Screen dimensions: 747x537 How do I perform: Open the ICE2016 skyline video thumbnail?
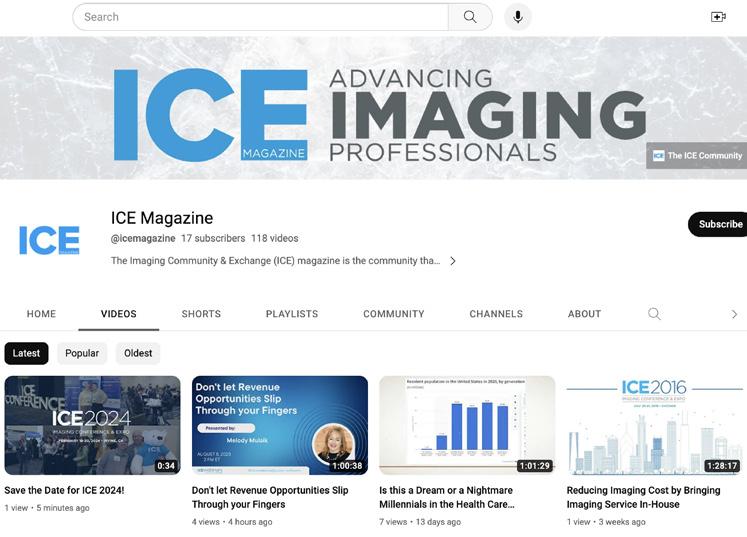click(655, 425)
